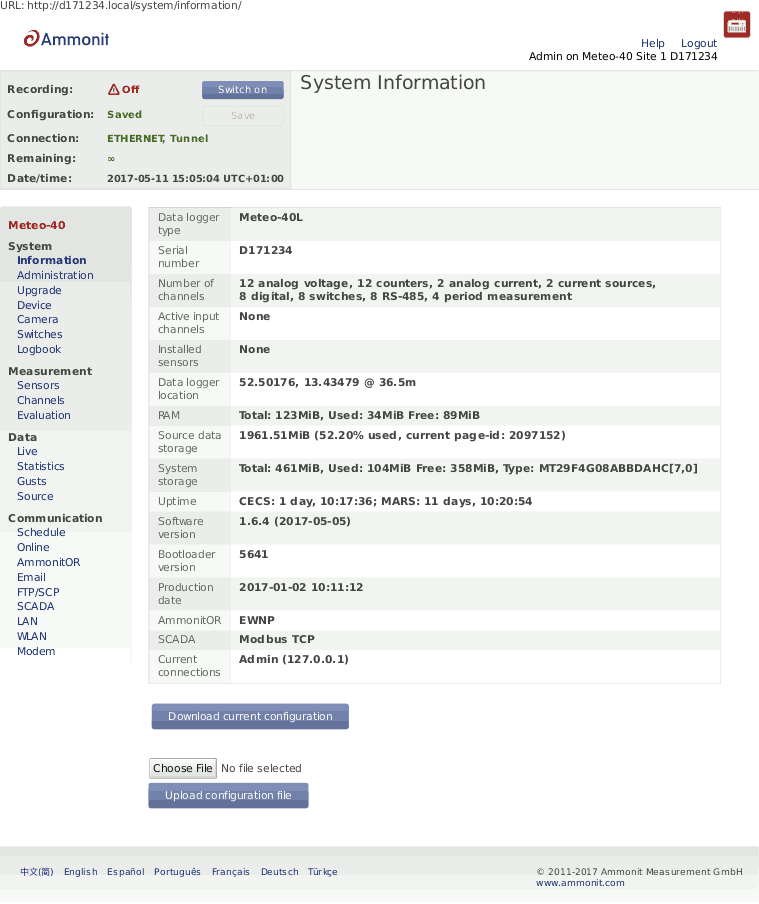Switch language to Français

click(x=231, y=871)
